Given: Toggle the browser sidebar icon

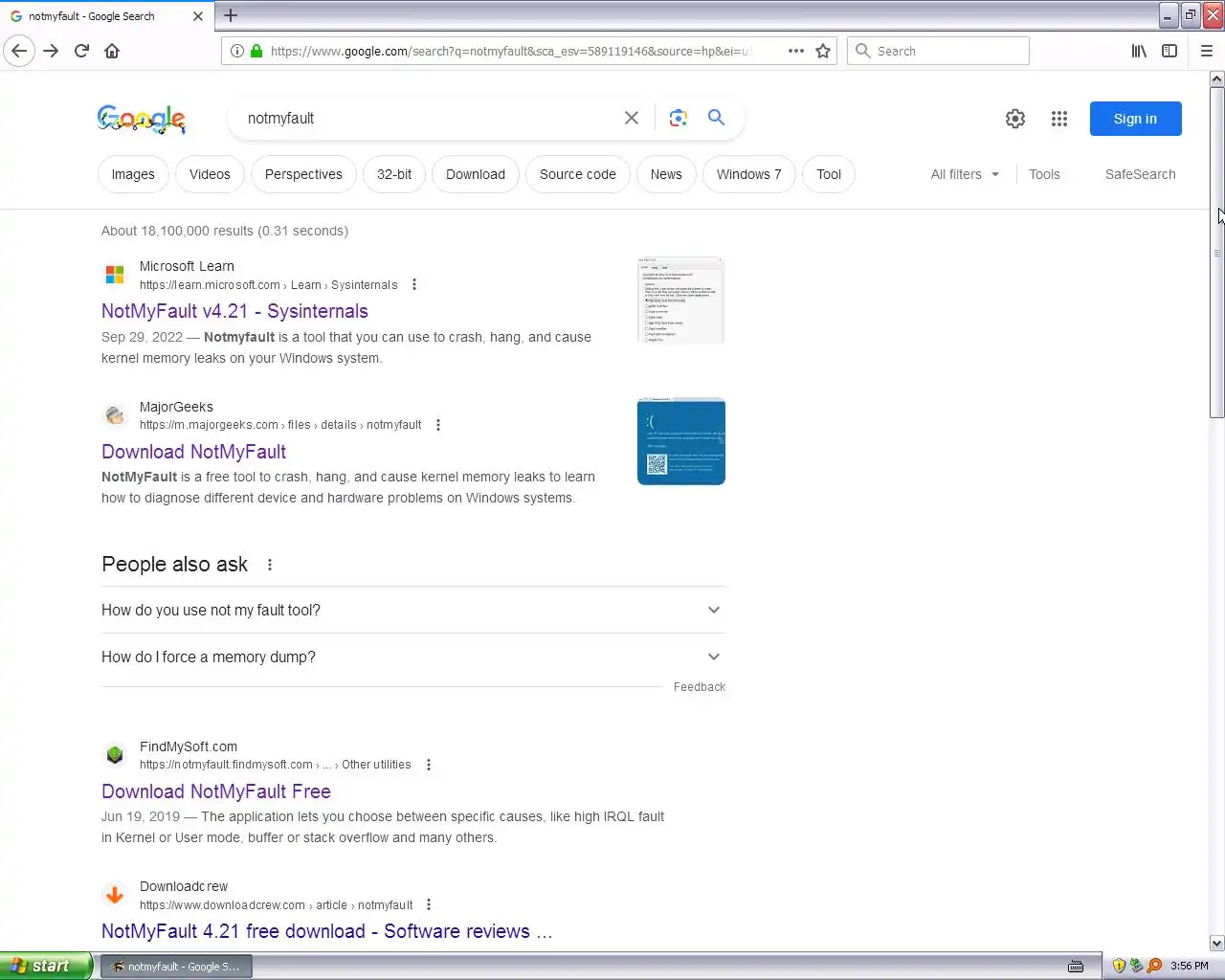Looking at the screenshot, I should click(x=1169, y=51).
